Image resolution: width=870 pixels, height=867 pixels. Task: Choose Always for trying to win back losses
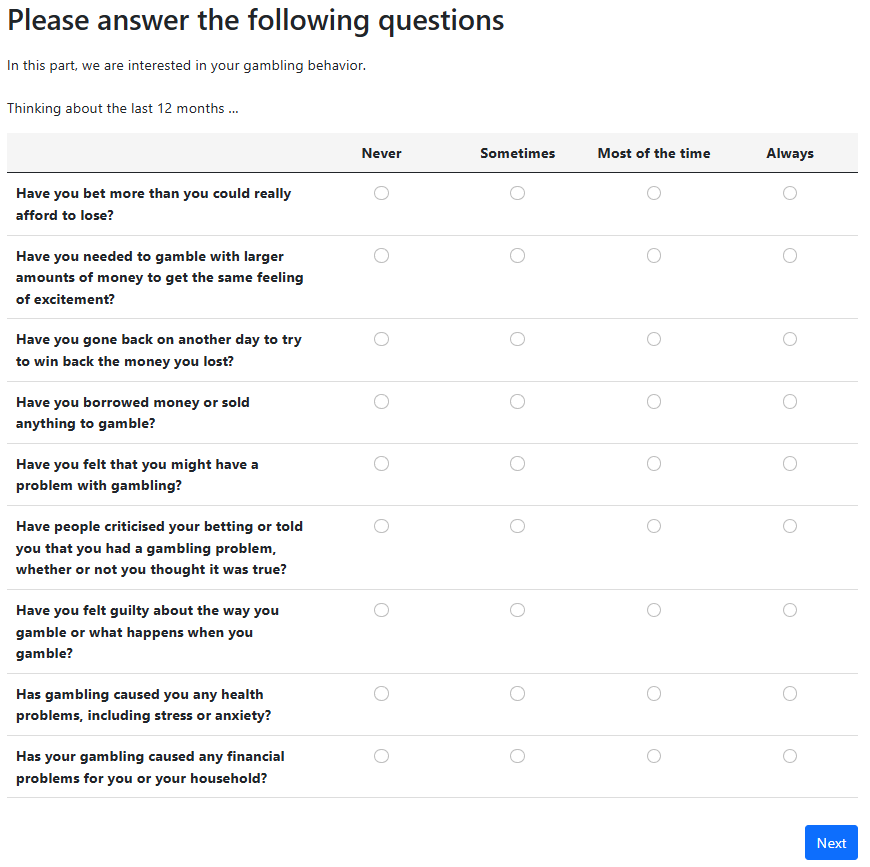(790, 340)
